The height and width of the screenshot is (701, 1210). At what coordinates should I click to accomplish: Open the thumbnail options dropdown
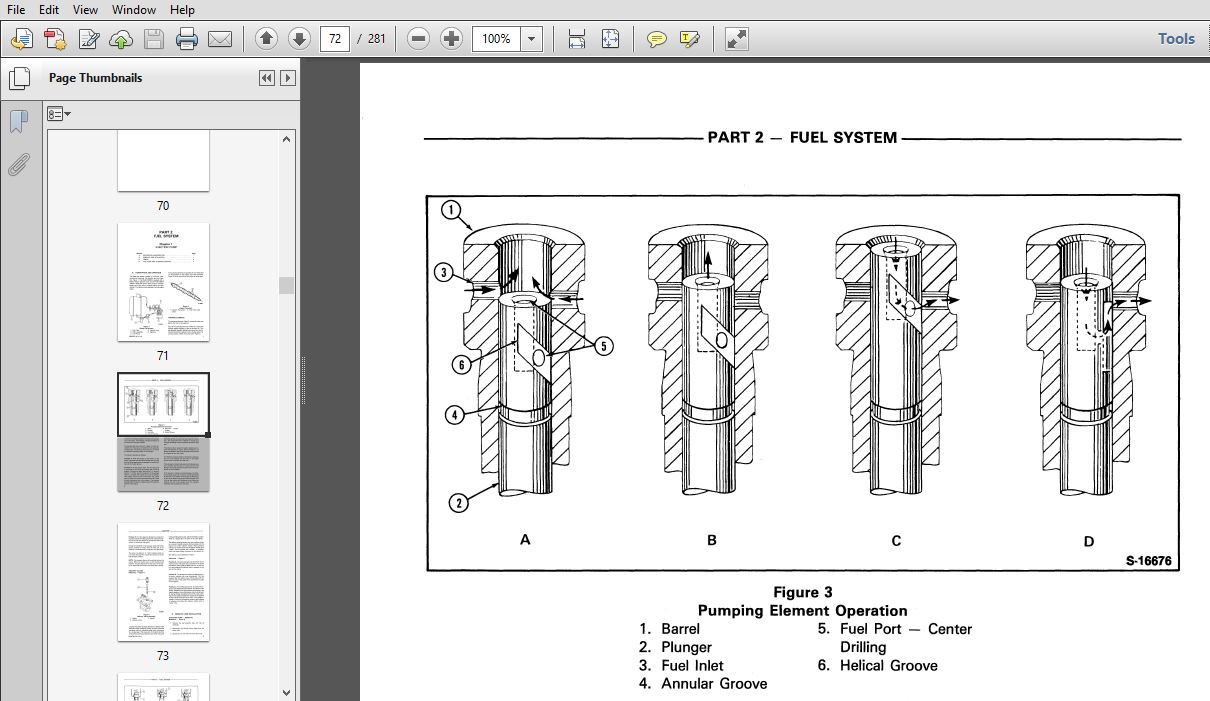coord(59,114)
